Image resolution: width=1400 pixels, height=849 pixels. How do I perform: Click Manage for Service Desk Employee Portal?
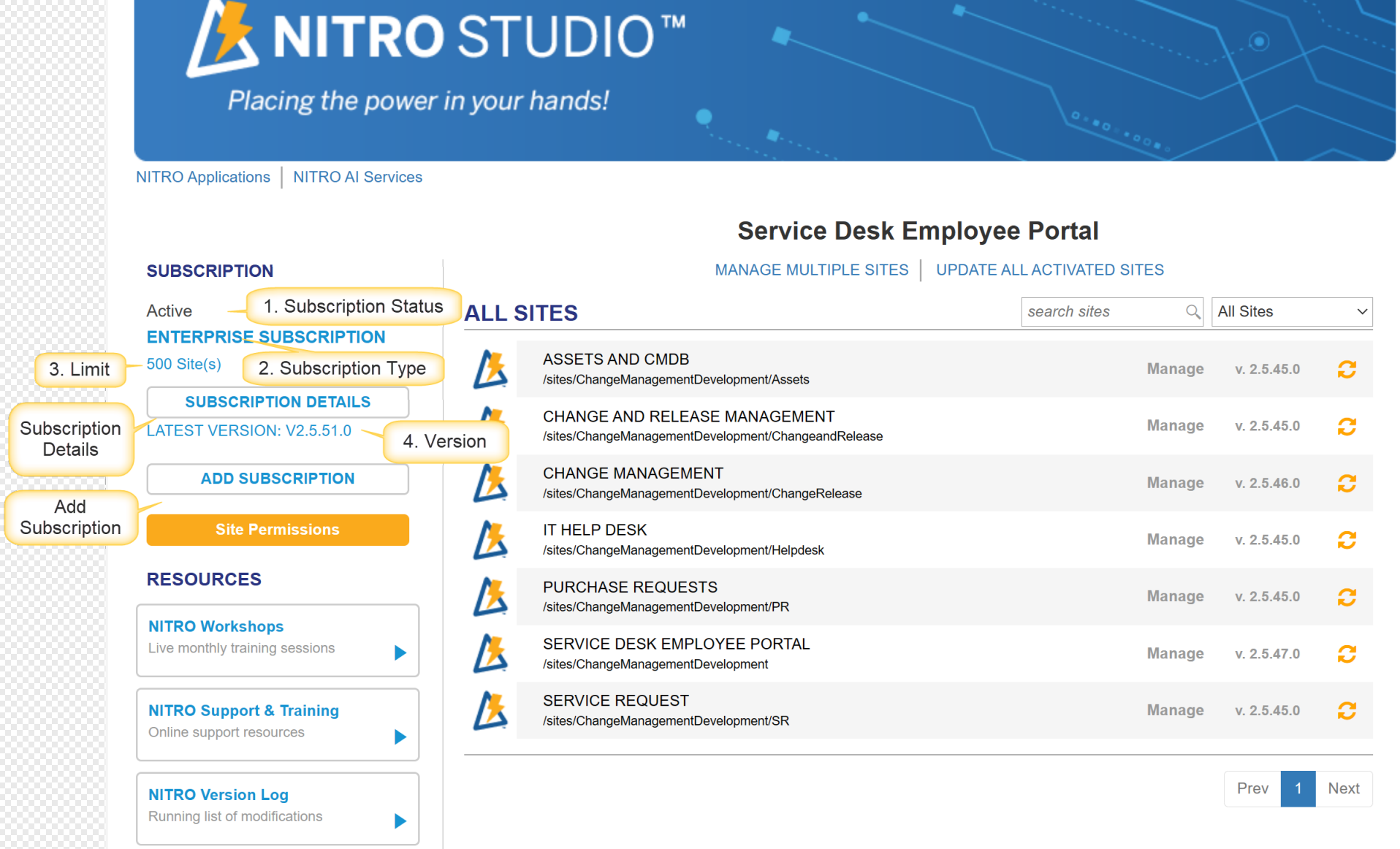tap(1175, 654)
